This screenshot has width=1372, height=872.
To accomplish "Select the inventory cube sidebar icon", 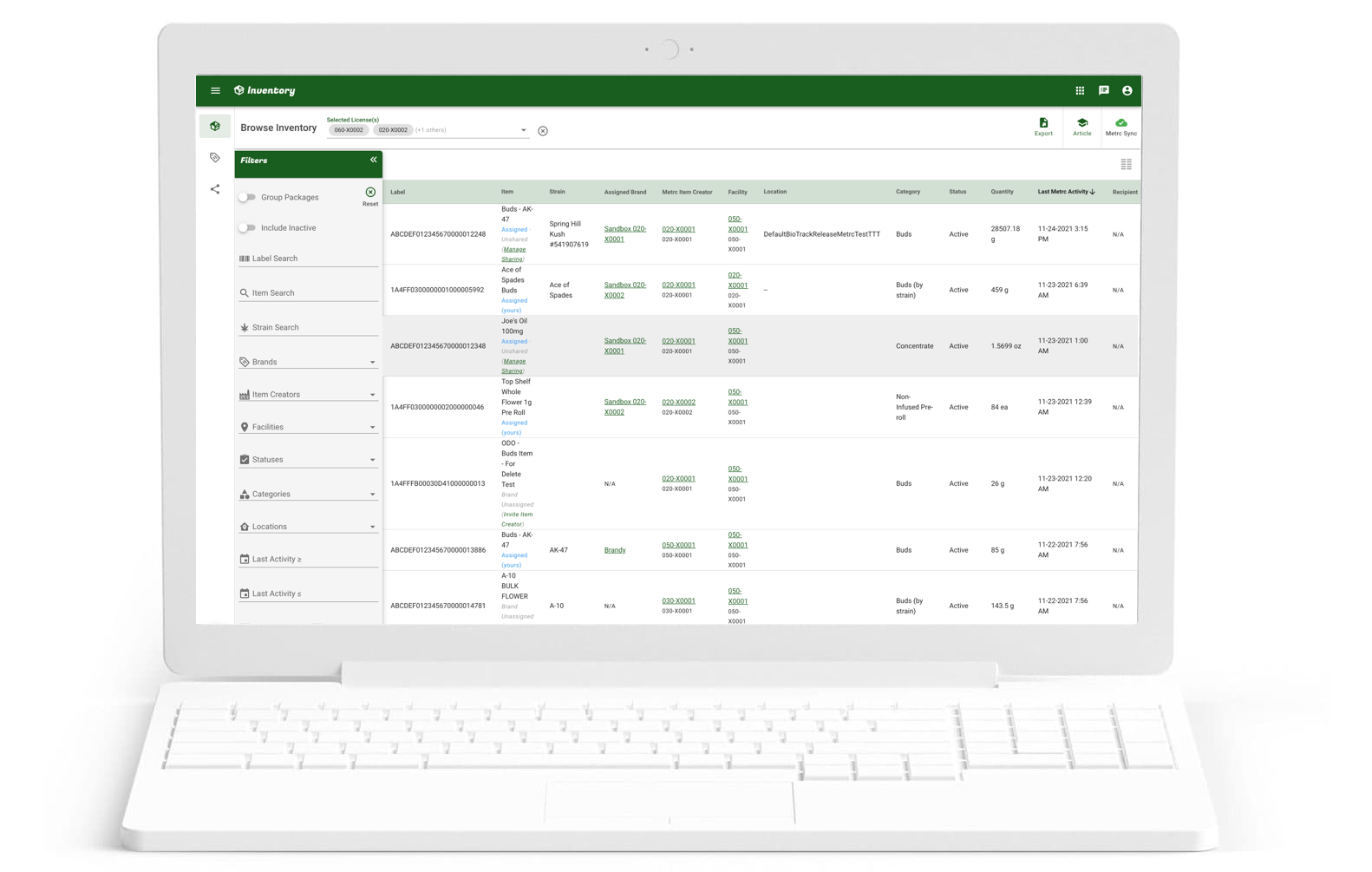I will tap(215, 126).
